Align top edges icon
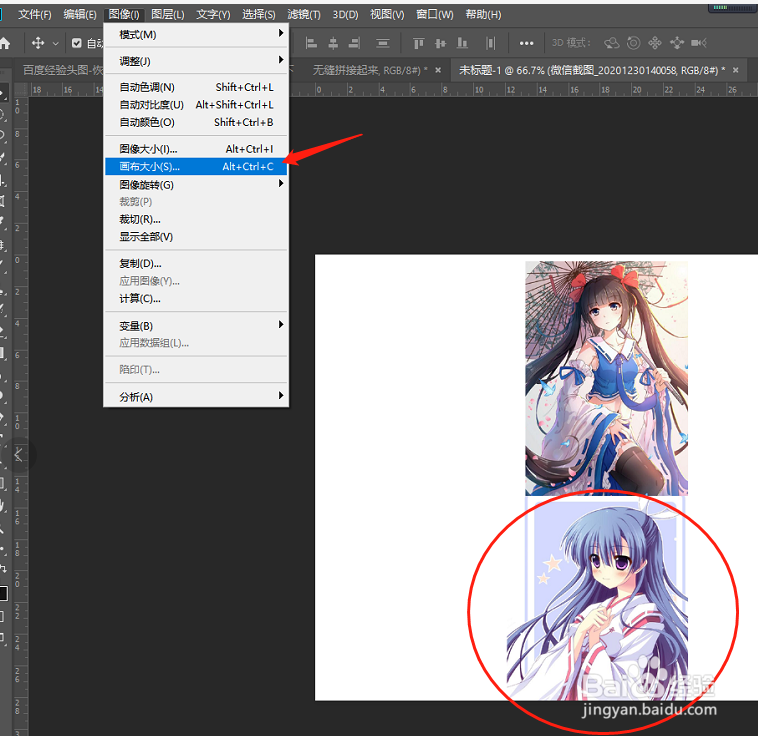Screen dimensions: 758x736 click(x=418, y=44)
